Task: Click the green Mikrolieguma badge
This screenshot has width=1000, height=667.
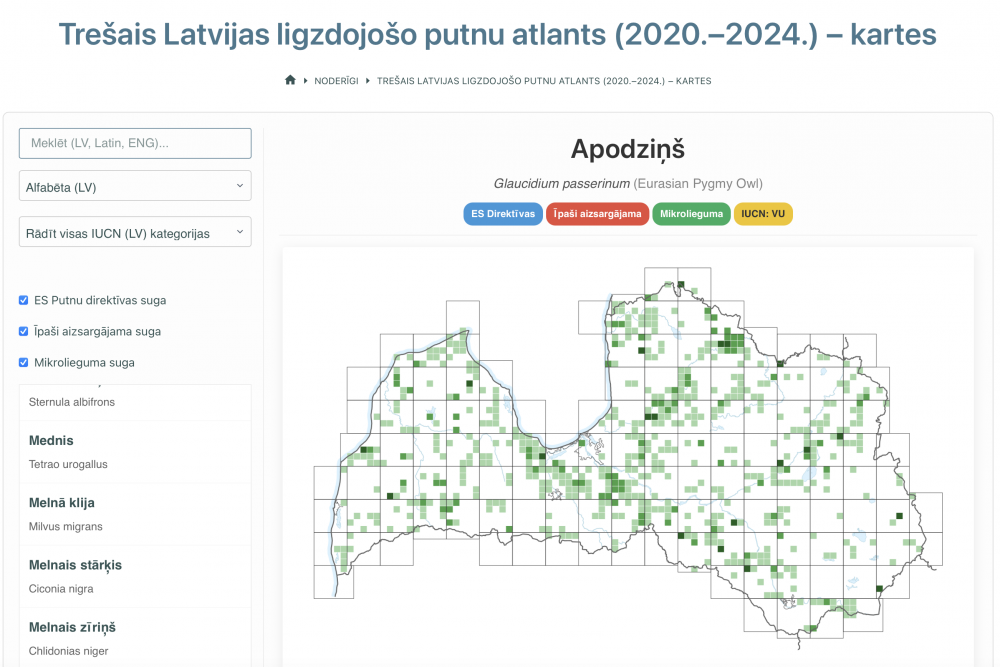Action: [x=691, y=214]
